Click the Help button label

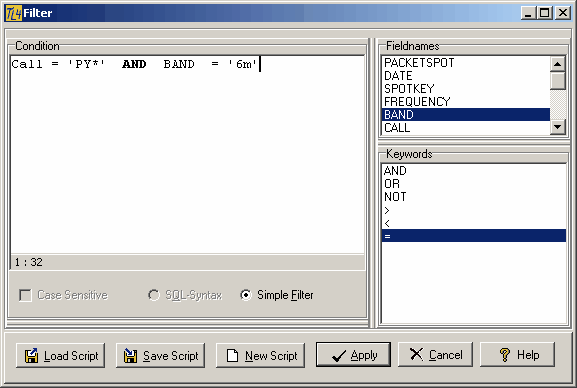[x=528, y=355]
